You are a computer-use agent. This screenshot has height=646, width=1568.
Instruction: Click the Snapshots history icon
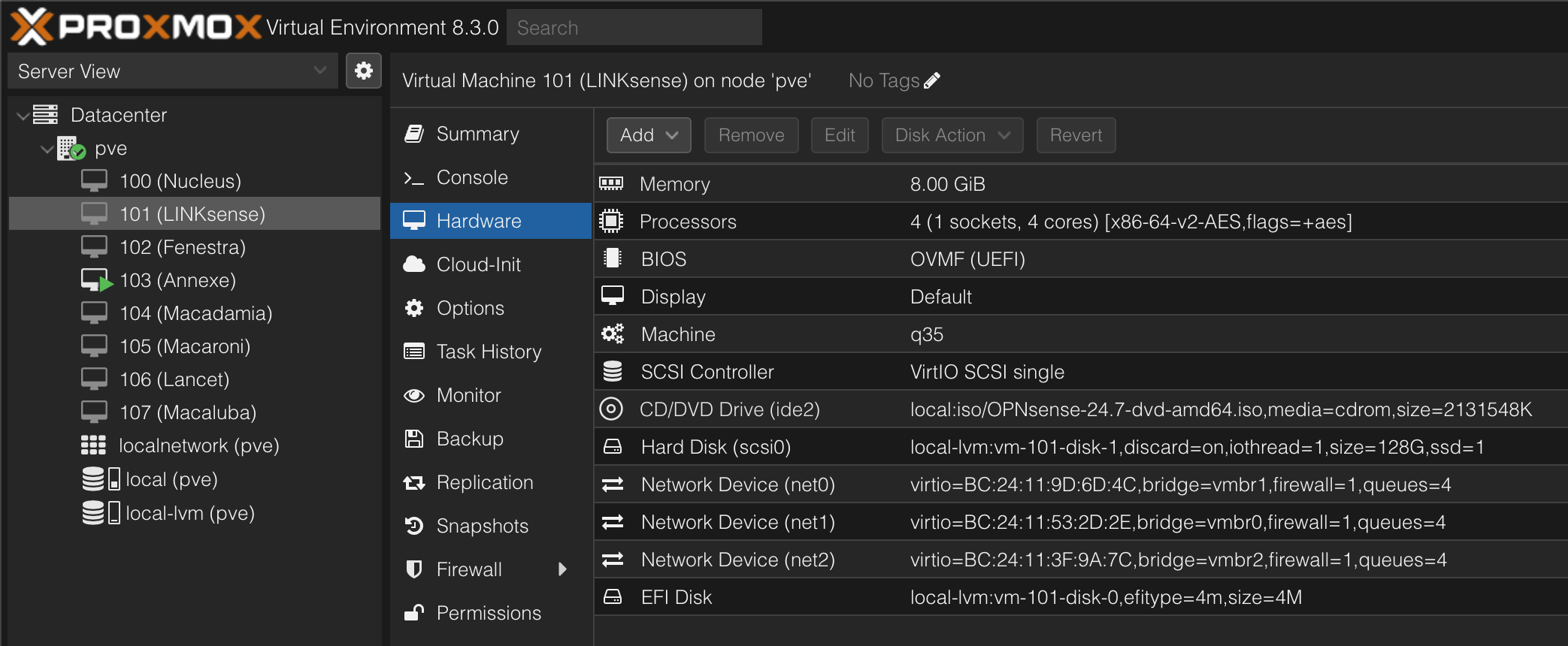(414, 526)
